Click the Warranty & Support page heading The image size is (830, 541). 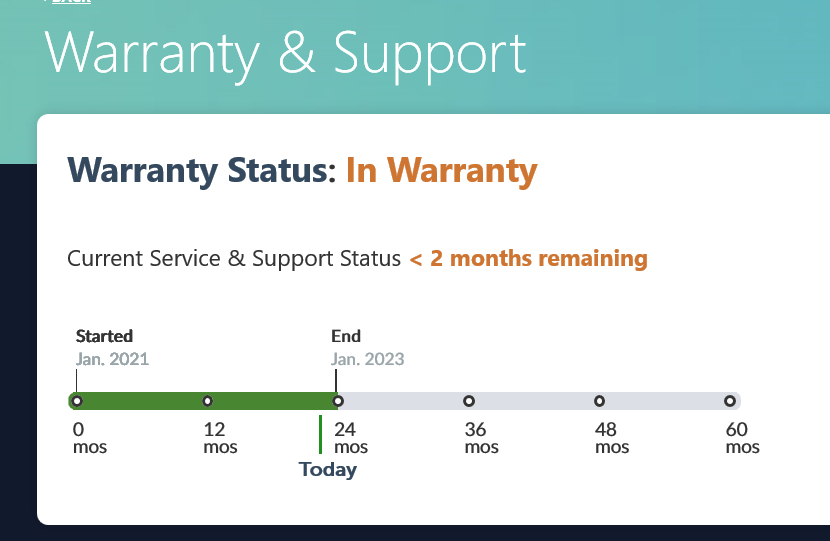pyautogui.click(x=286, y=54)
